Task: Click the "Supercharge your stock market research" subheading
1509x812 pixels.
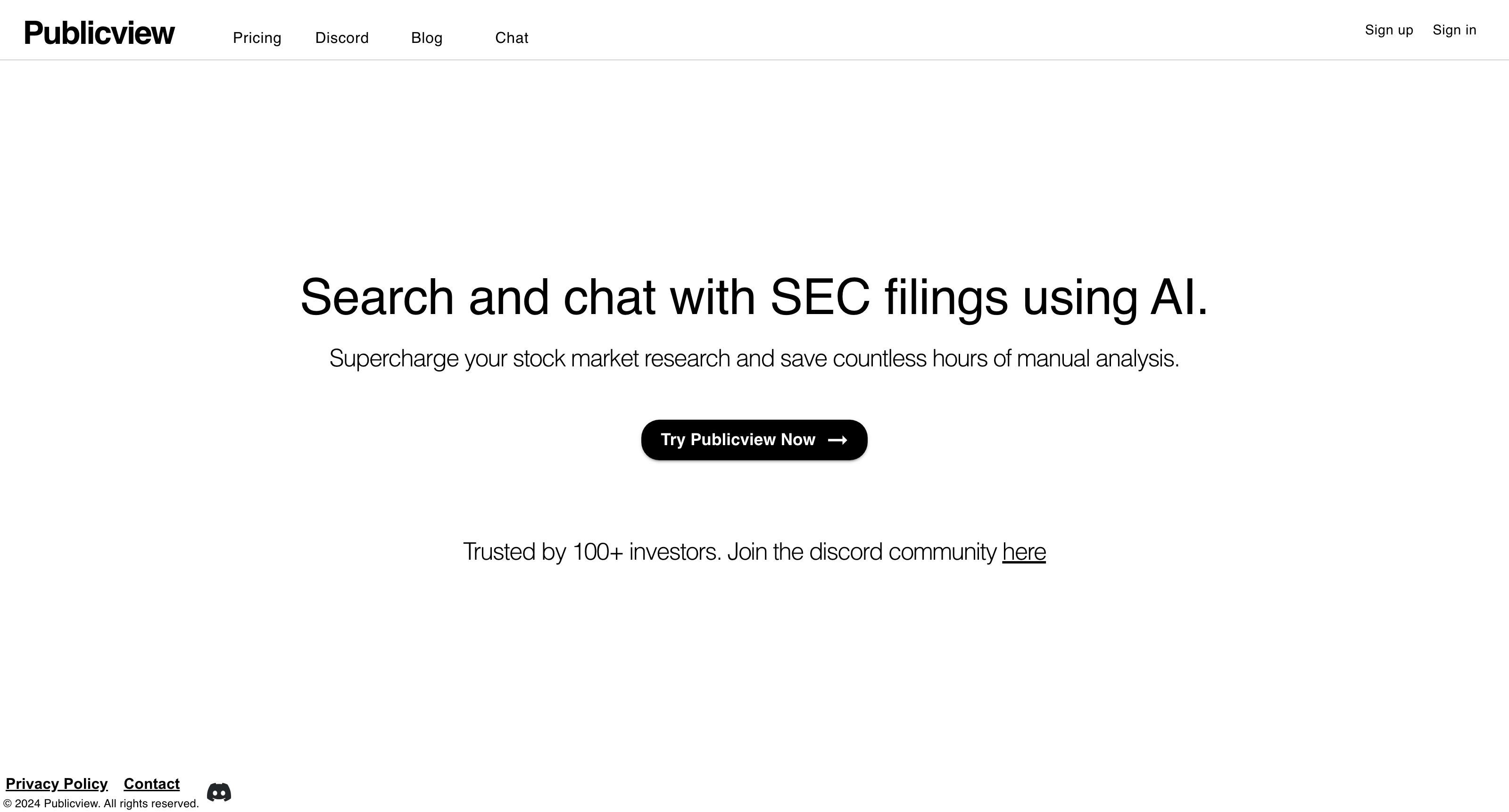Action: click(754, 358)
